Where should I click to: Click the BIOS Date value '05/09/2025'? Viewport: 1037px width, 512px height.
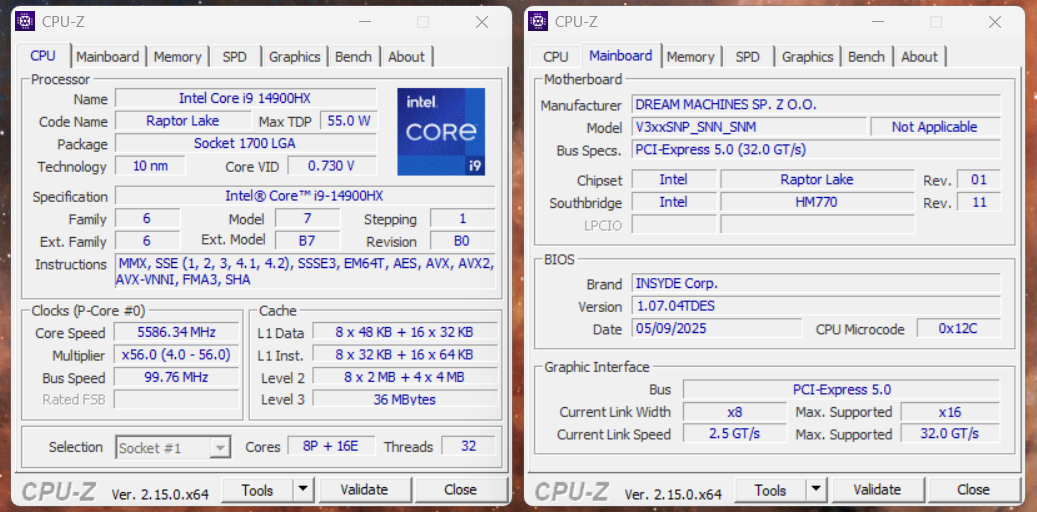coord(717,329)
